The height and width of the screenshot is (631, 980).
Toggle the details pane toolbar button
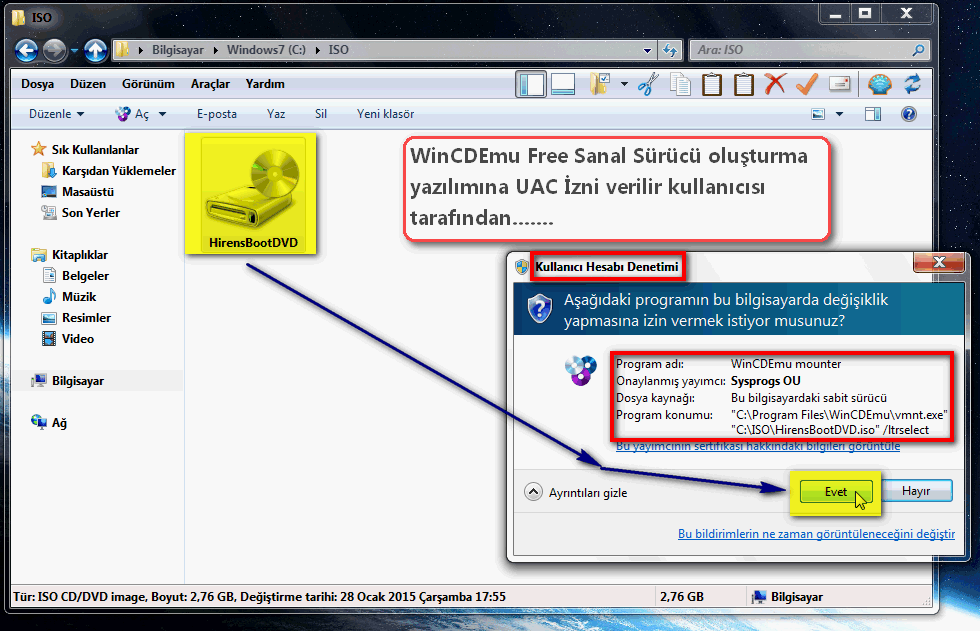coord(563,84)
